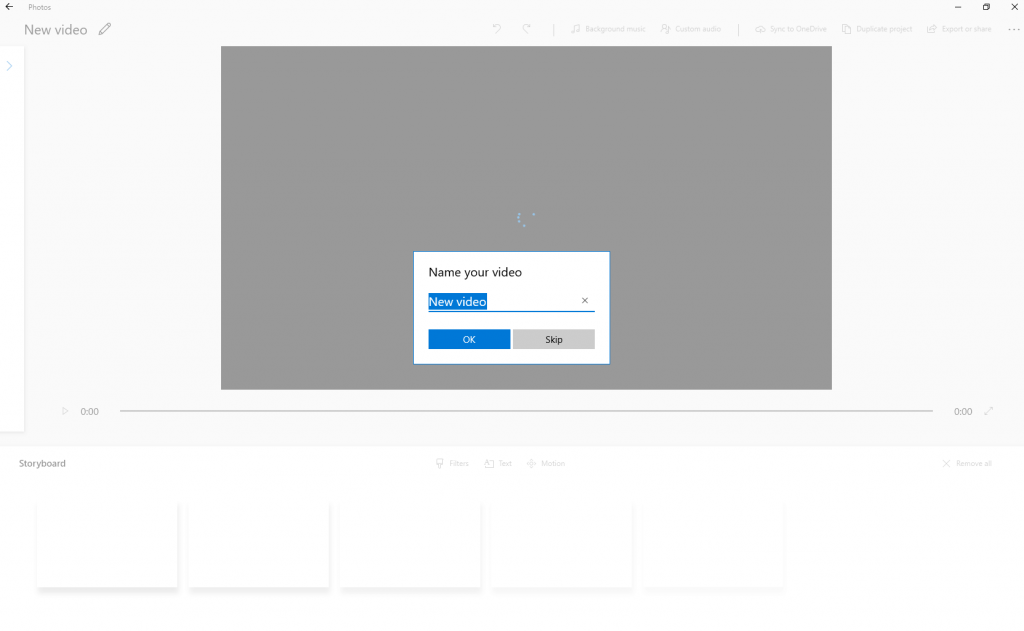Viewport: 1024px width, 631px height.
Task: Toggle full screen preview icon
Action: [x=989, y=411]
